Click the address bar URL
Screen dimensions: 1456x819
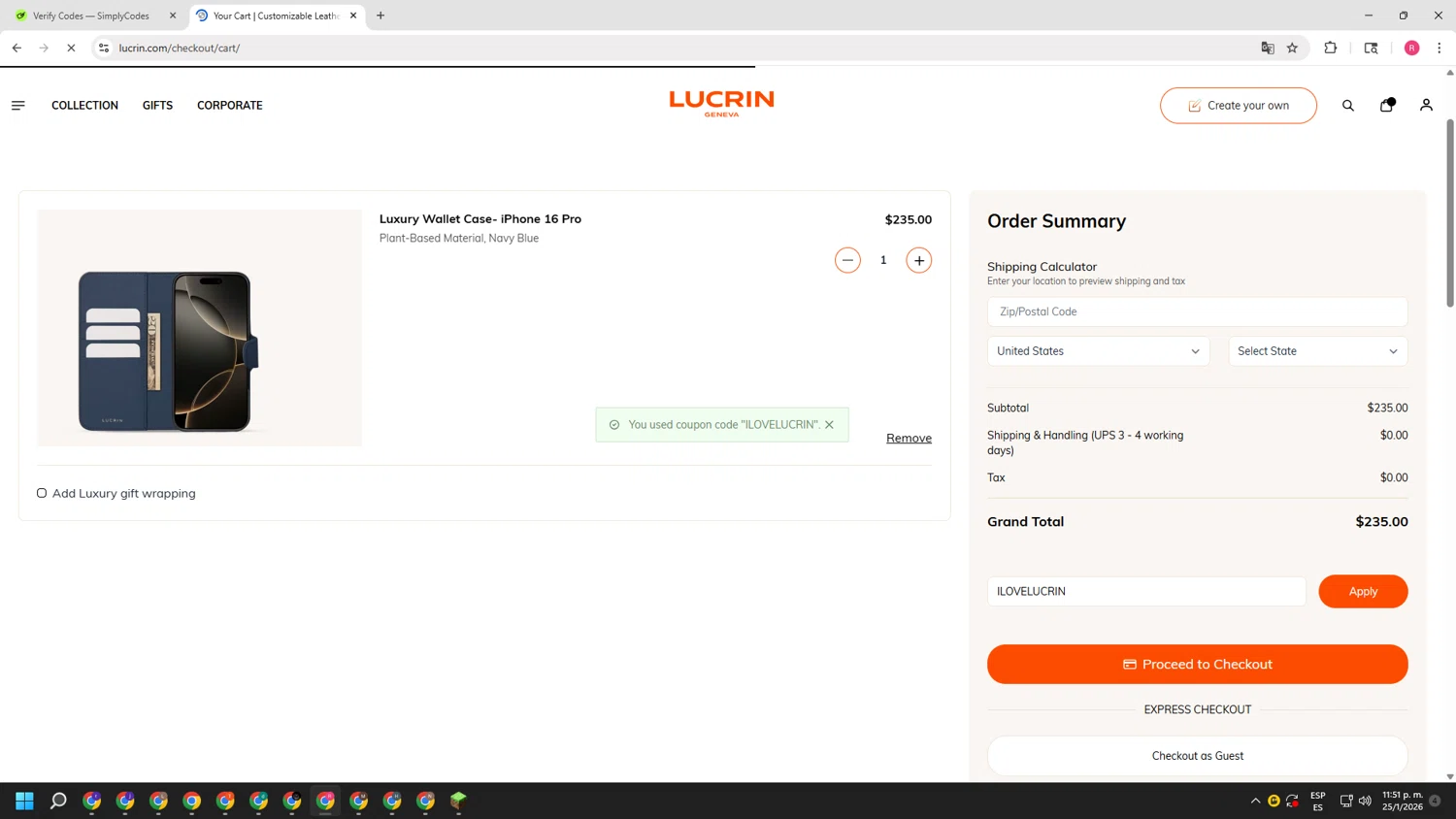[x=179, y=48]
